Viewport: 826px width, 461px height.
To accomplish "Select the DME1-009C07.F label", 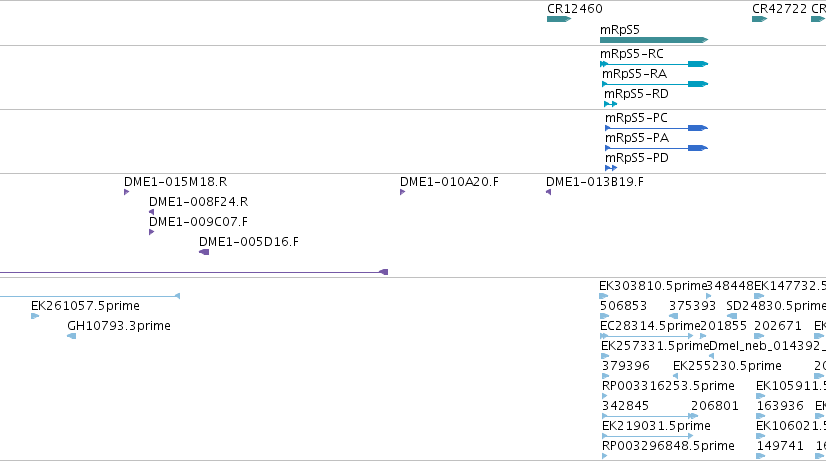I will [199, 222].
